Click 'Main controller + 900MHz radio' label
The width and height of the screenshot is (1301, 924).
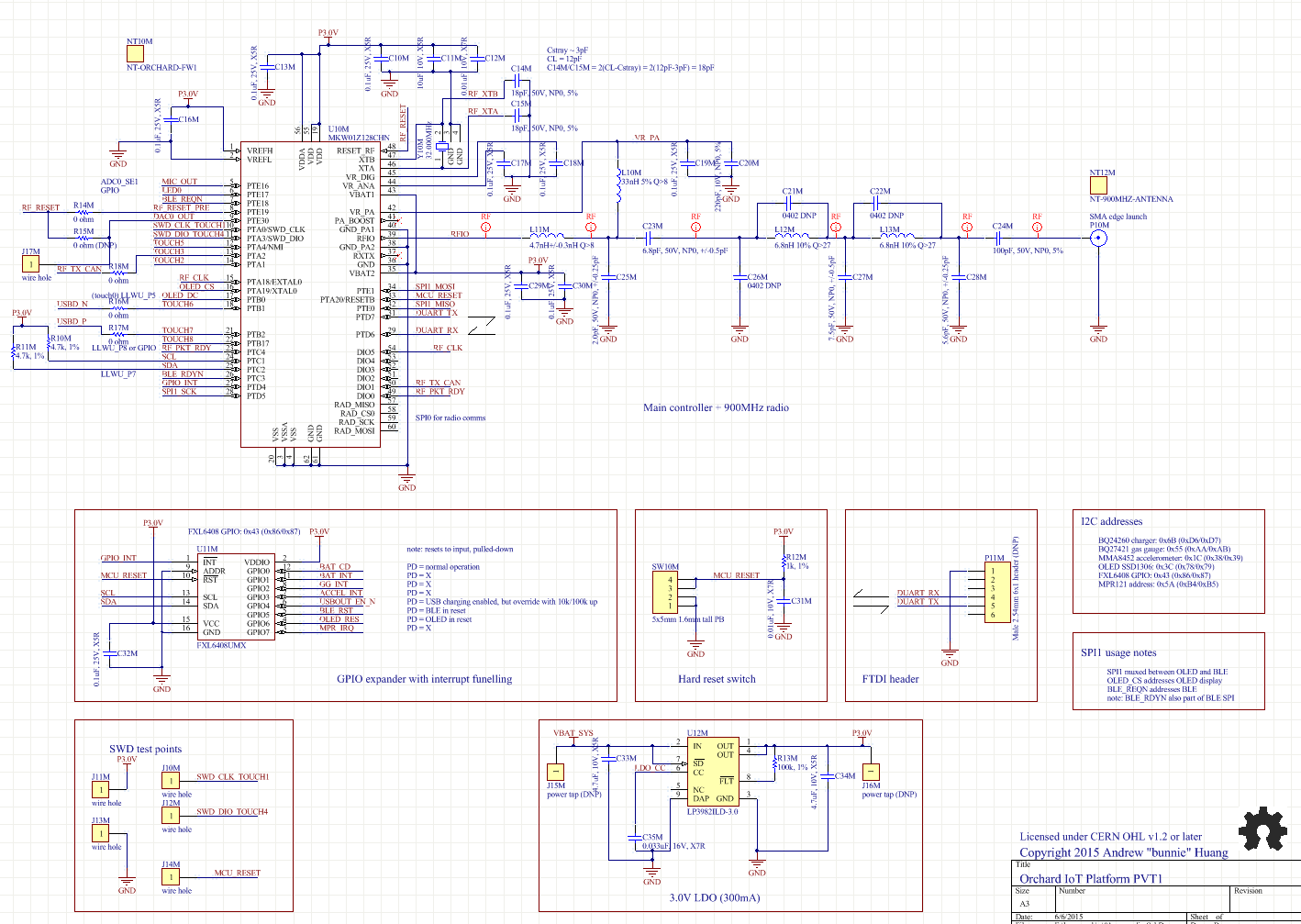(716, 407)
